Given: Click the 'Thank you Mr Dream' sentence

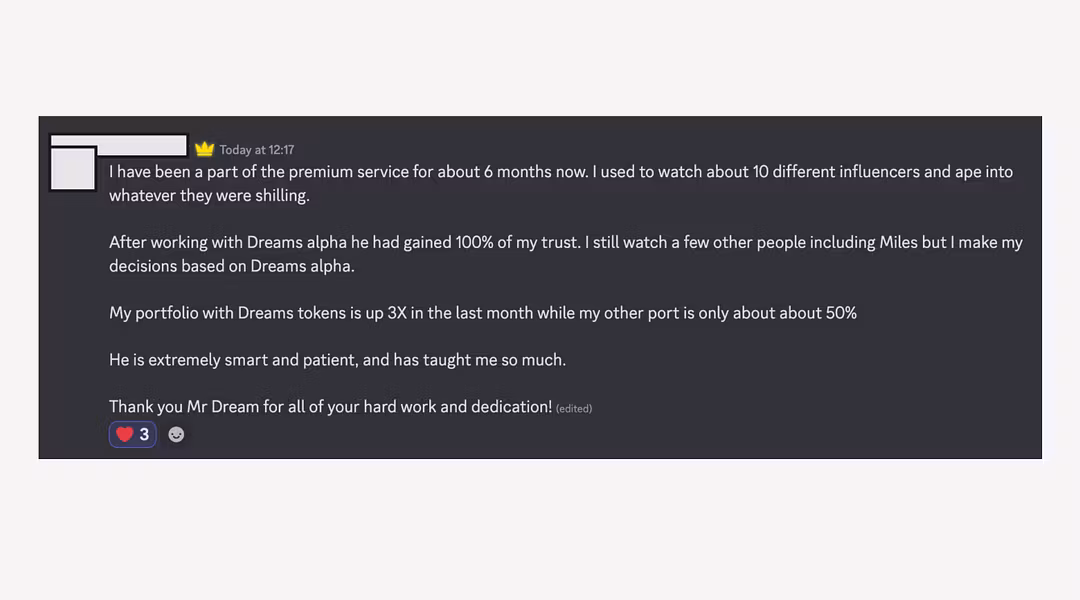Looking at the screenshot, I should click(x=331, y=406).
